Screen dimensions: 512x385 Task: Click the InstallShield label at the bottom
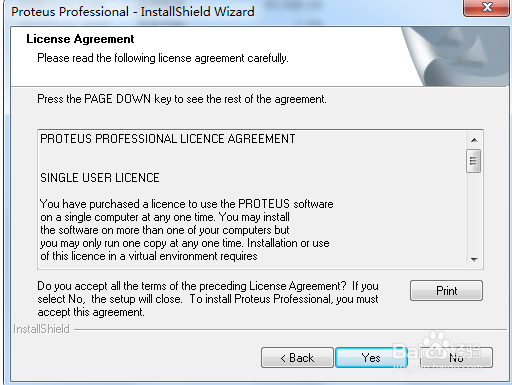(41, 329)
